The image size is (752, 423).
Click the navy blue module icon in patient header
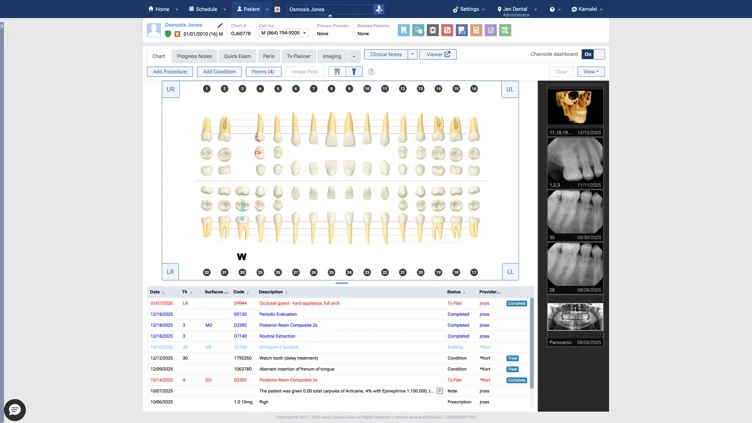tap(461, 30)
